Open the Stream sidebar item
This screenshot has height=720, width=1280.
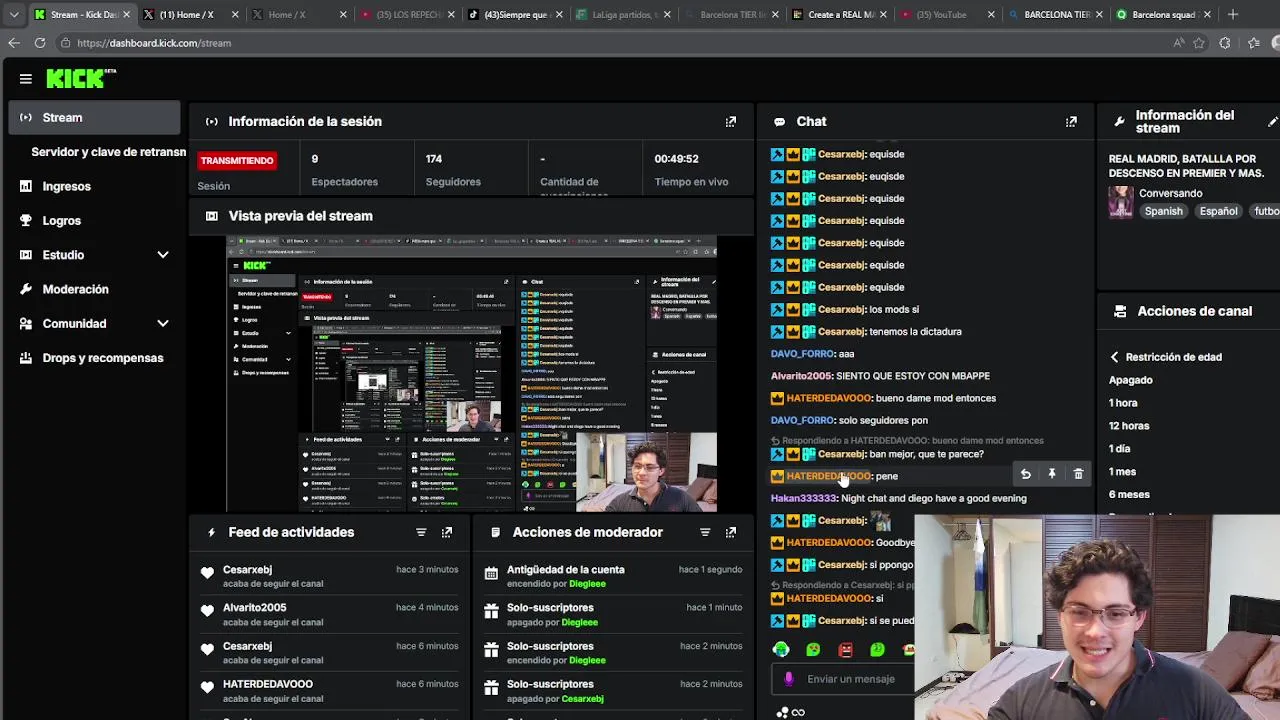click(95, 118)
